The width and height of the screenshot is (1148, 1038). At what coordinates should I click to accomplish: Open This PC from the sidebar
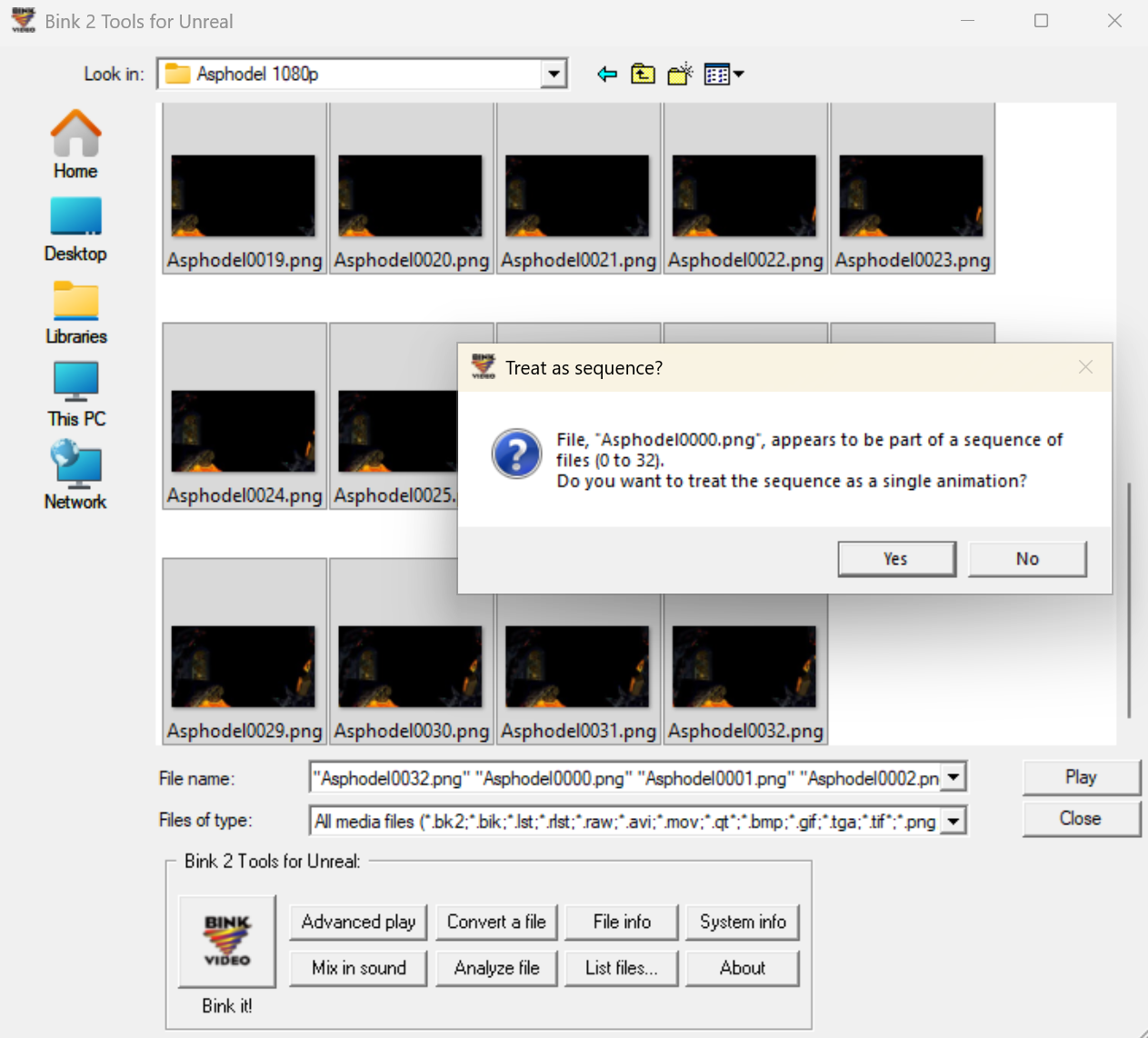point(75,393)
